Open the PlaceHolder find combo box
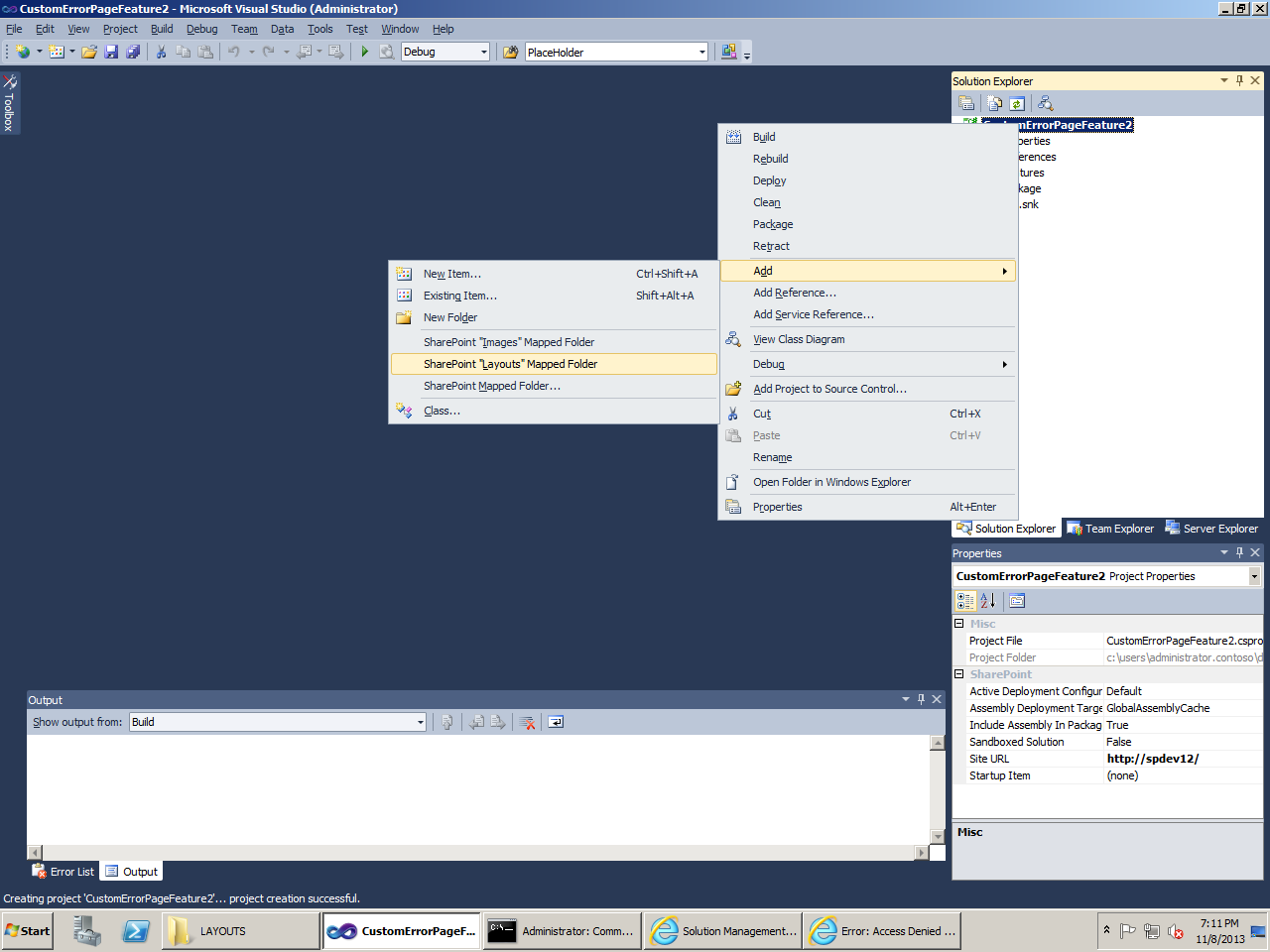 pos(701,52)
